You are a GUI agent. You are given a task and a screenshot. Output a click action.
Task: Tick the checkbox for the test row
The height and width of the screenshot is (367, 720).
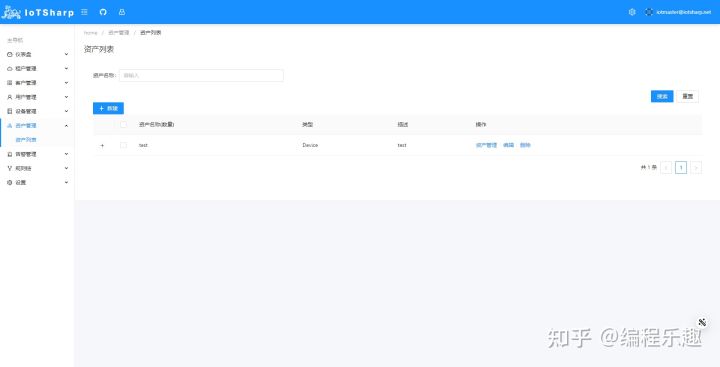click(x=123, y=145)
